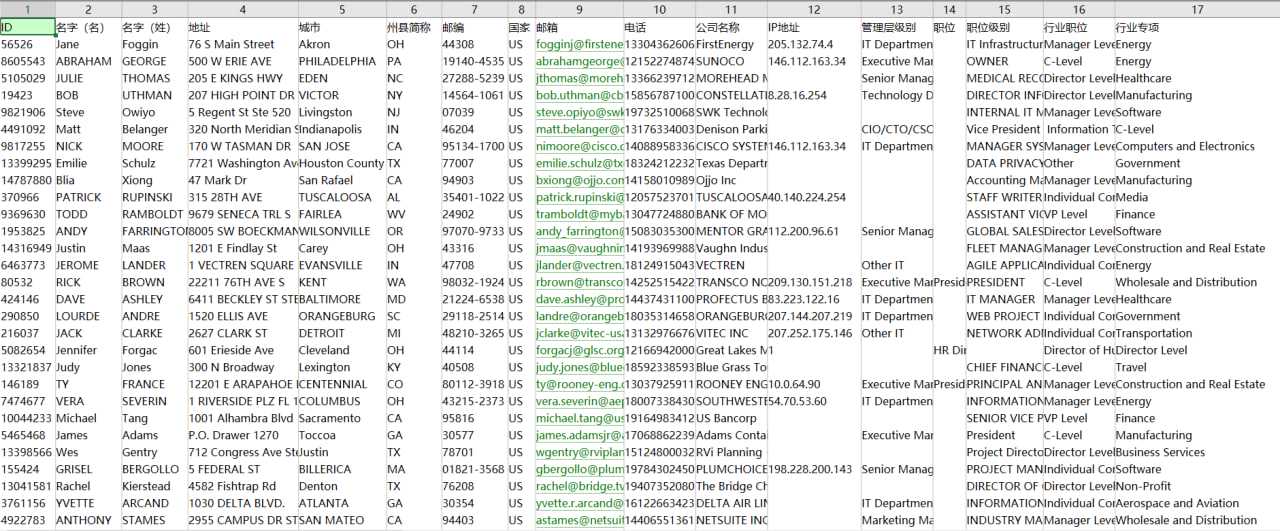Select the industry cell Media

1197,197
